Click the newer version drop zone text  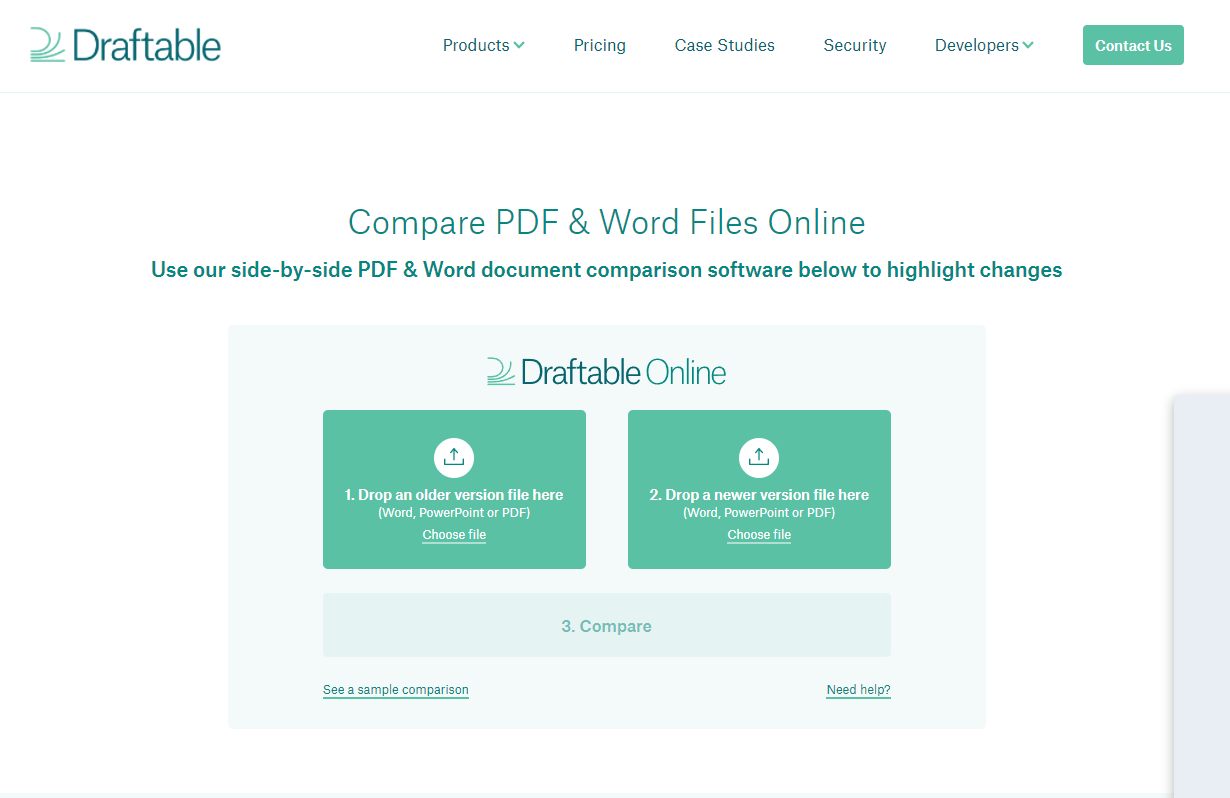759,495
